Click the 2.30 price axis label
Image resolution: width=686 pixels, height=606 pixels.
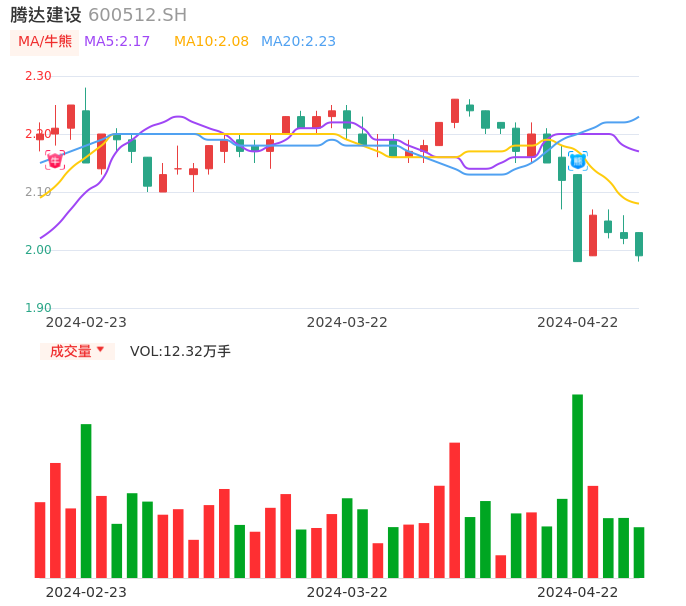click(x=38, y=76)
